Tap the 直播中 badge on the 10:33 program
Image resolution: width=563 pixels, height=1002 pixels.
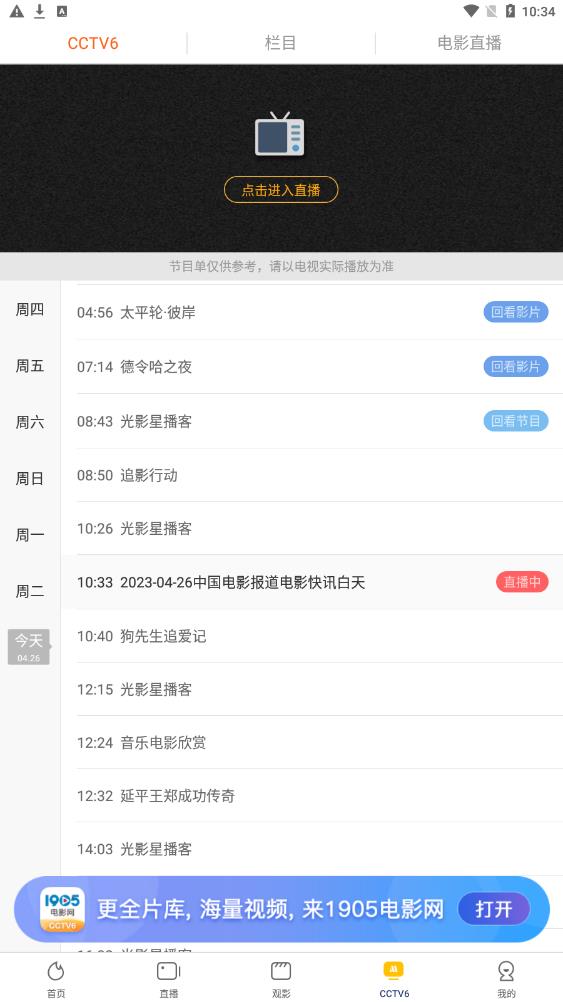[x=522, y=582]
